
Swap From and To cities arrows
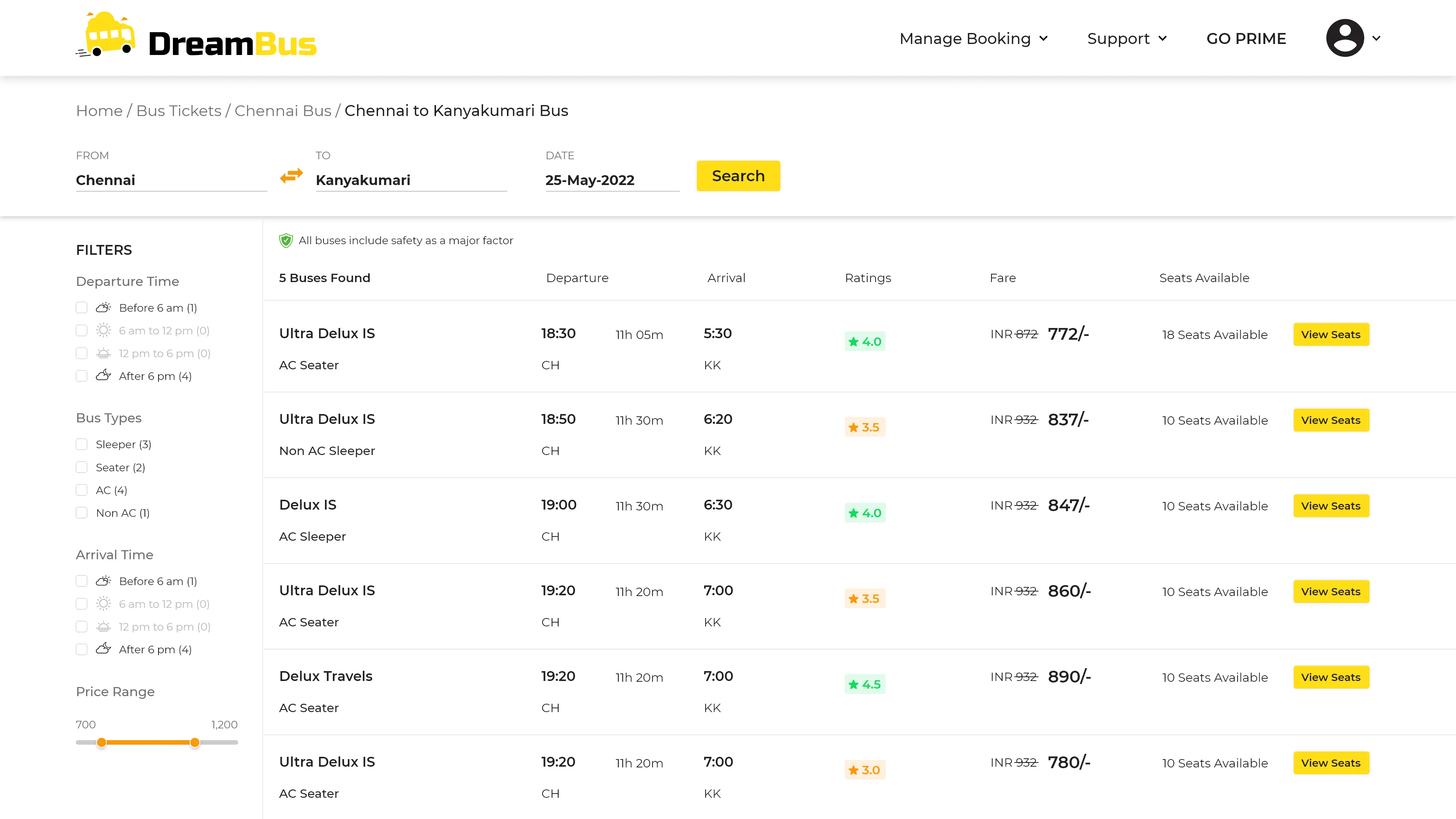[291, 176]
